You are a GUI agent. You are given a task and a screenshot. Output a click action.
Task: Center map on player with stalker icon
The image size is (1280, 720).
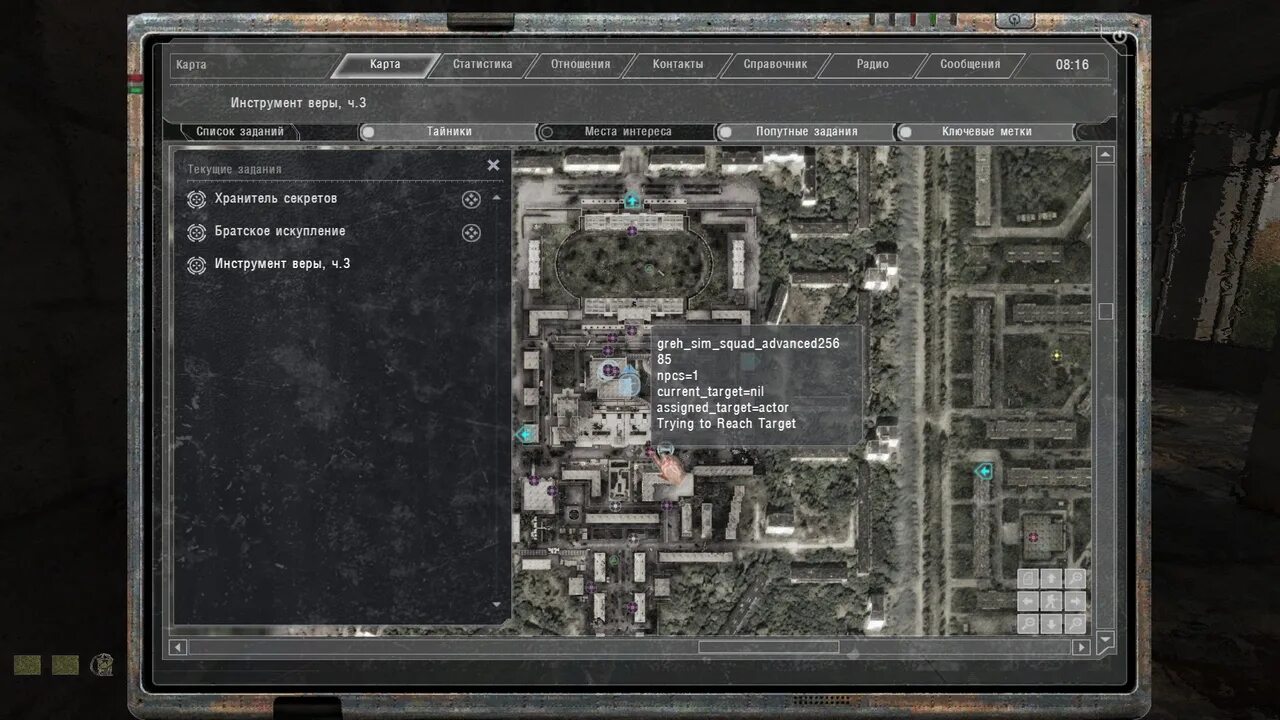click(1051, 601)
